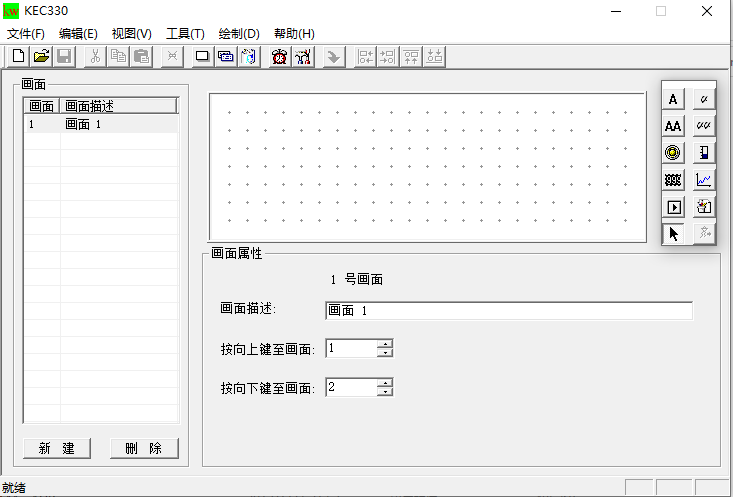Open the 编辑(E) menu

point(78,34)
